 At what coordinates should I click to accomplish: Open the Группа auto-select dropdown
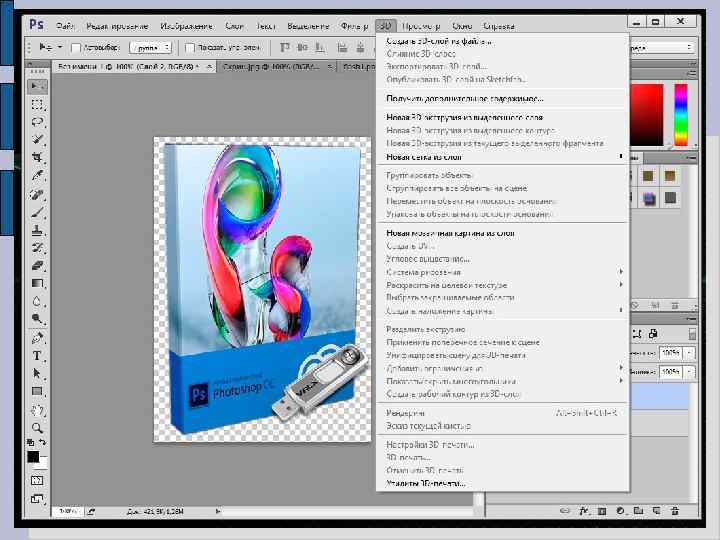151,47
